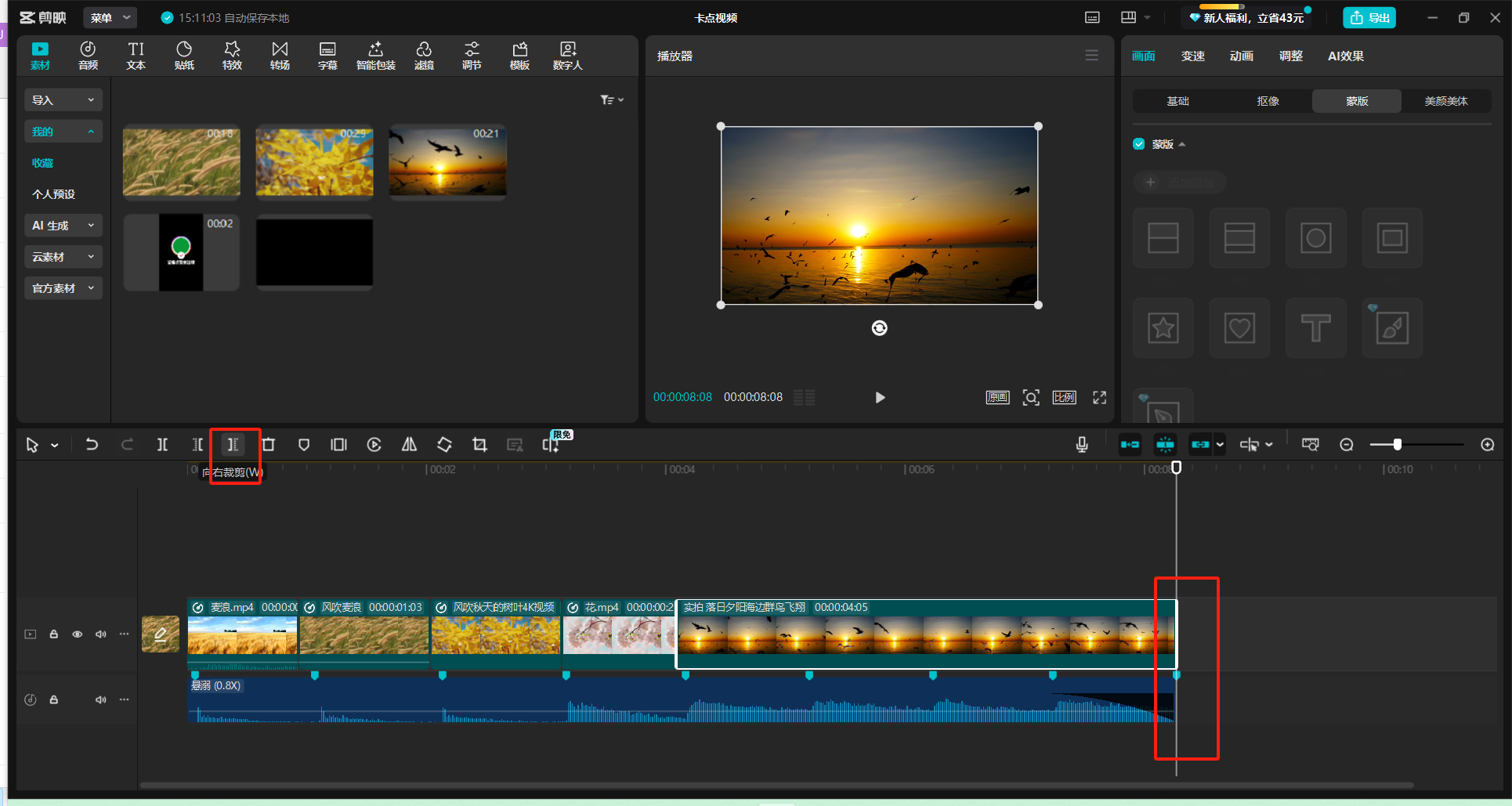Click the delete clip trash icon
Viewport: 1512px width, 806px height.
268,445
